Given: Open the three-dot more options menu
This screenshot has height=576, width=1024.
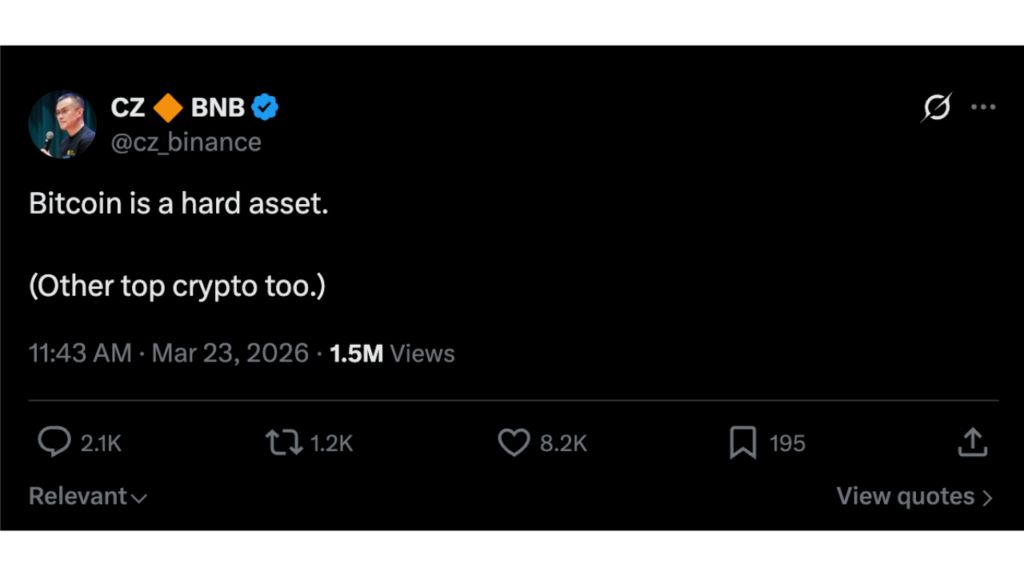Looking at the screenshot, I should (x=983, y=107).
